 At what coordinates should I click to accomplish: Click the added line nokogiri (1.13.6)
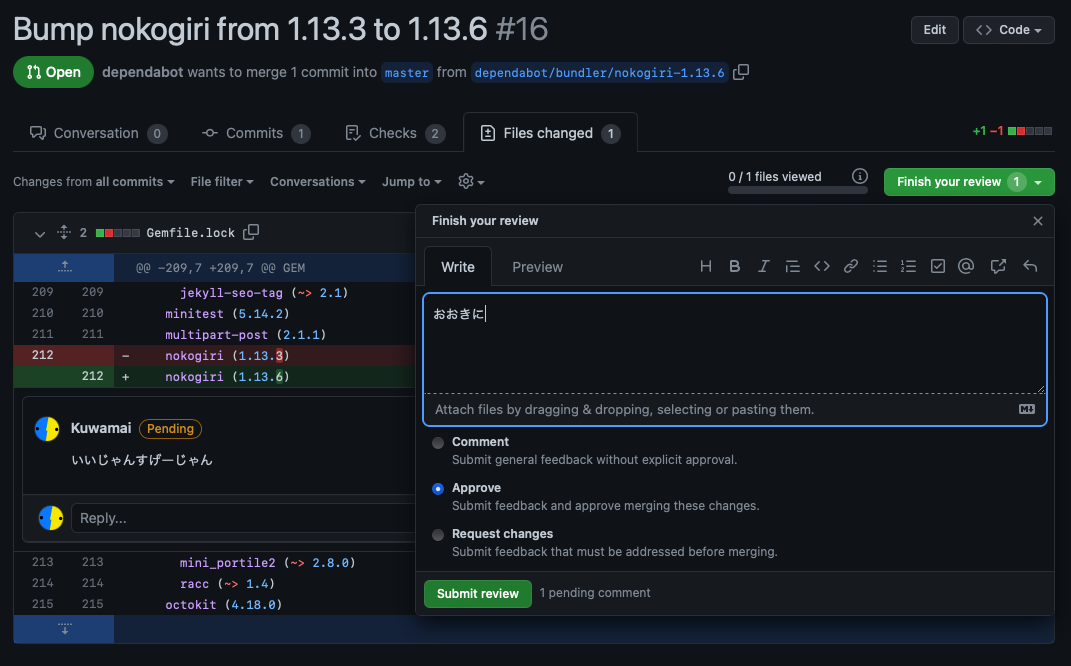[x=214, y=376]
